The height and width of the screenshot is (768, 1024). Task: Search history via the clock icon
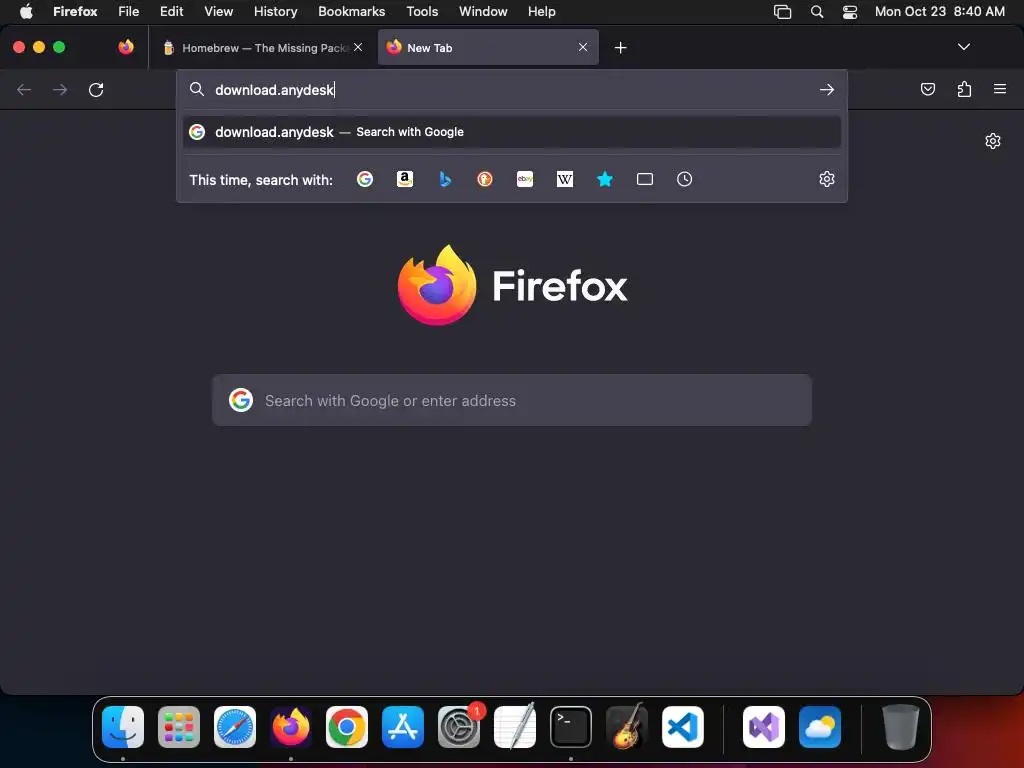(x=684, y=179)
